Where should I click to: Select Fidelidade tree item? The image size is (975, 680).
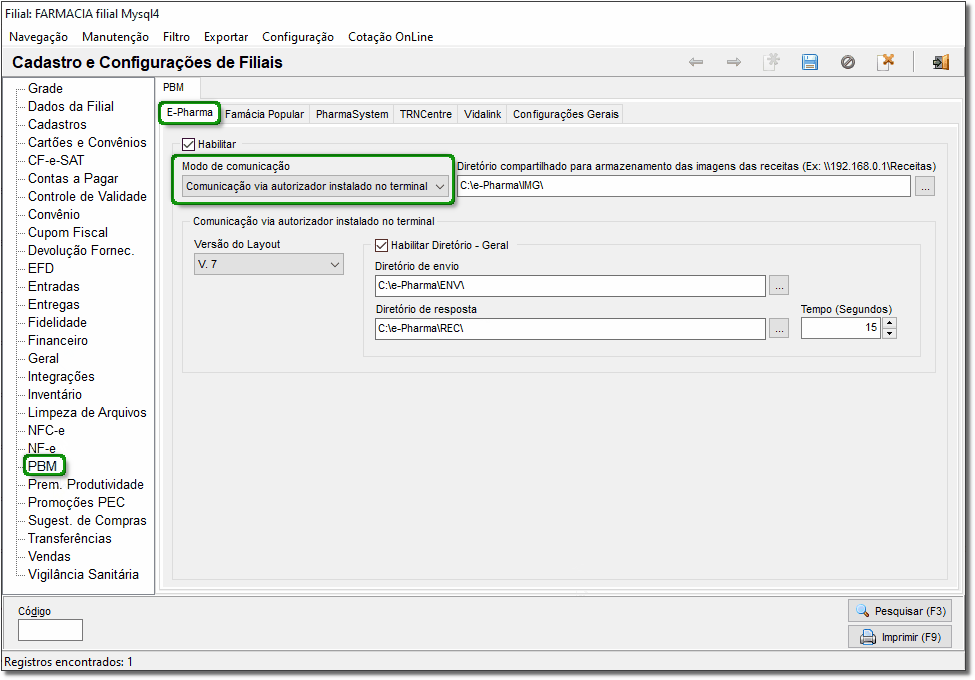[57, 323]
